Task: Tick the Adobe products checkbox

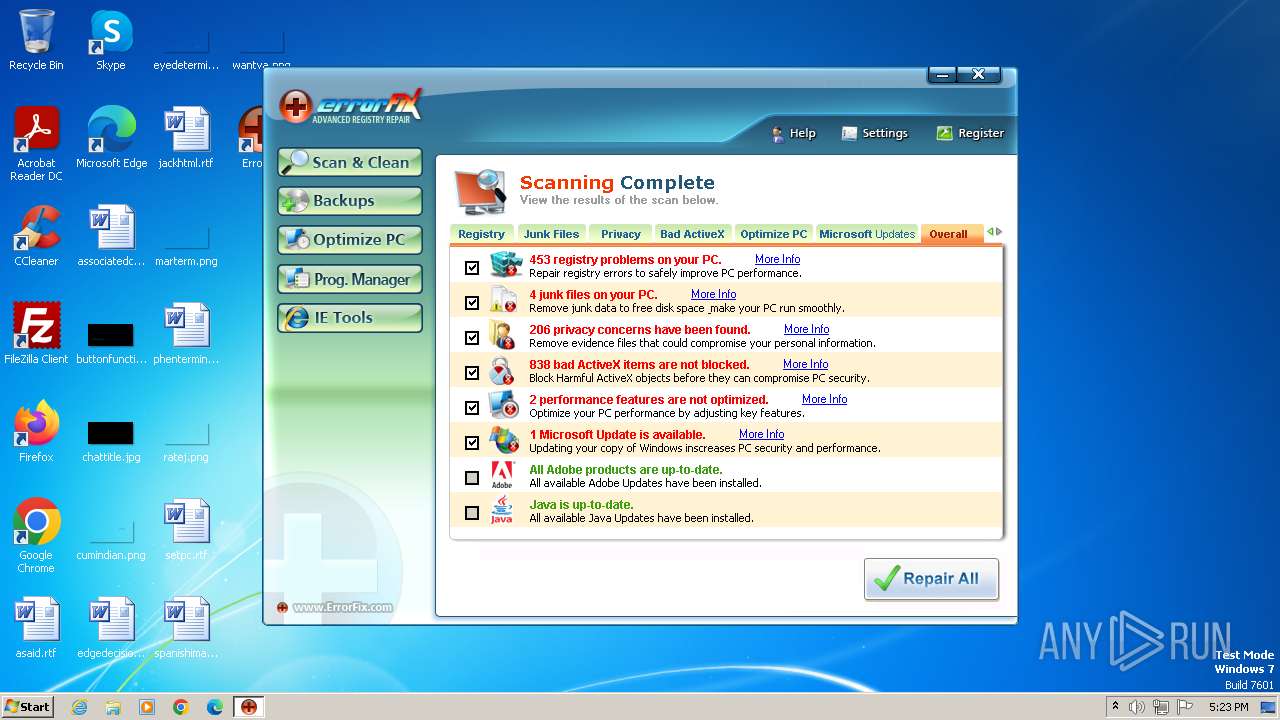Action: tap(472, 478)
